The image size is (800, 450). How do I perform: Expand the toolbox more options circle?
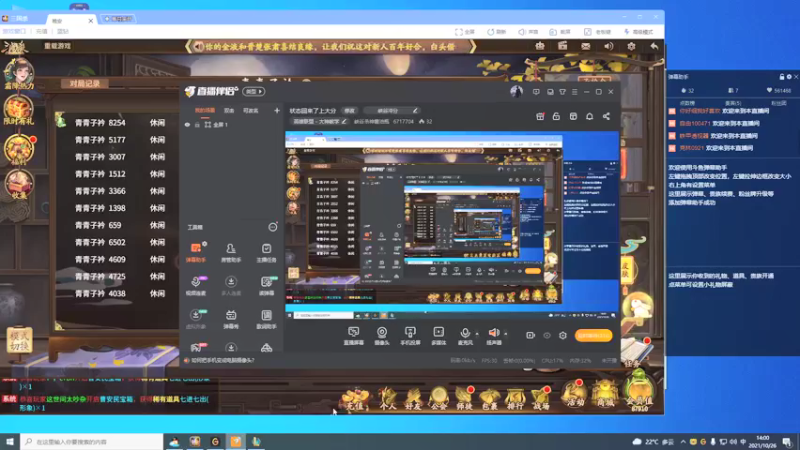(273, 227)
